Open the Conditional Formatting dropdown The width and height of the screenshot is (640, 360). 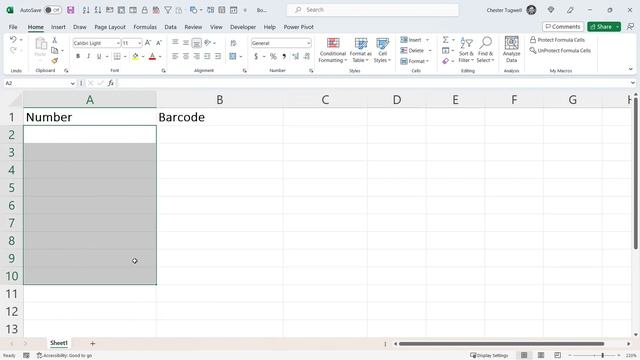point(333,50)
